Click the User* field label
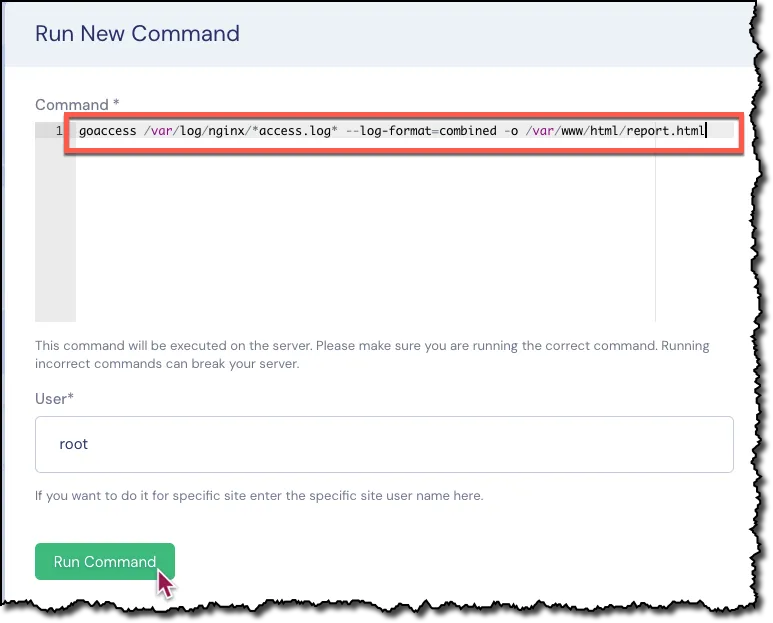773x623 pixels. pyautogui.click(x=54, y=399)
